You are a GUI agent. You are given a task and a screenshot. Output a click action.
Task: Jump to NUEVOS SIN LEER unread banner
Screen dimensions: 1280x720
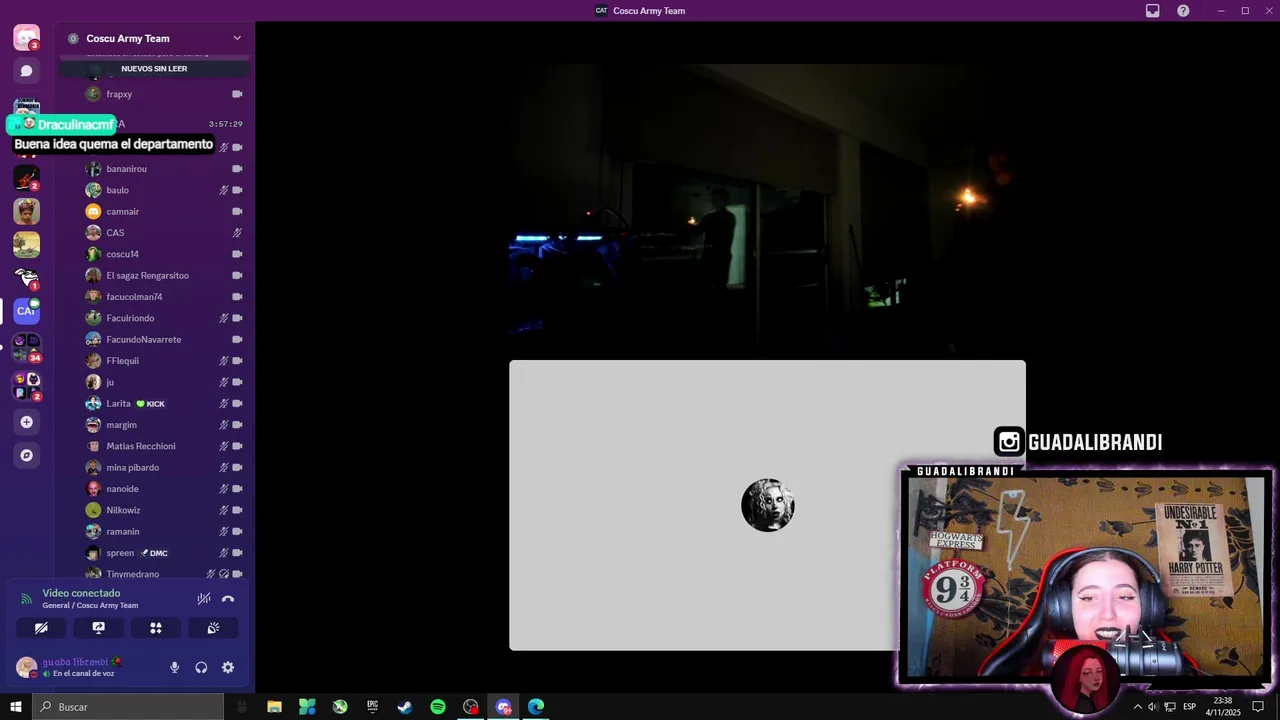[x=154, y=69]
